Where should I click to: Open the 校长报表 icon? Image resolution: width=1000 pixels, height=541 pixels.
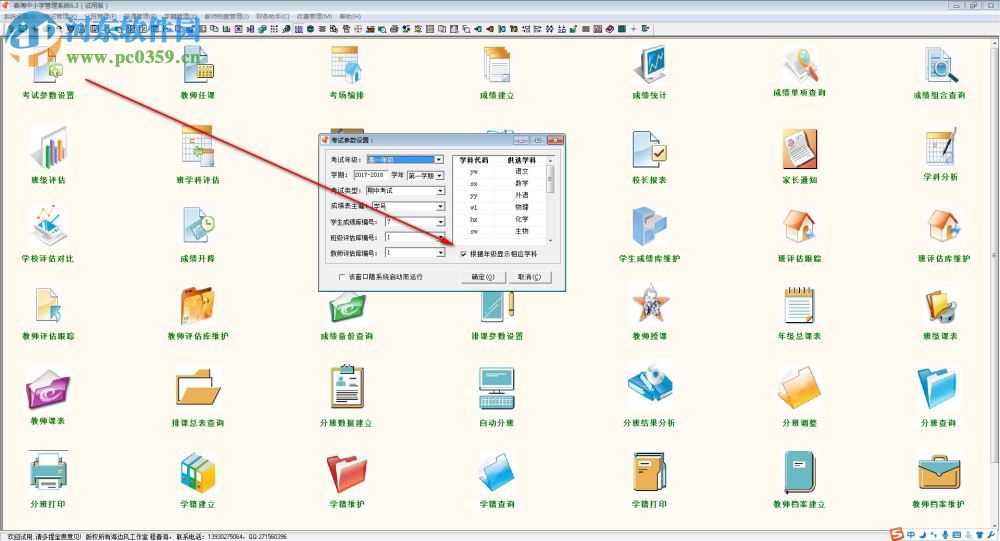click(x=649, y=148)
